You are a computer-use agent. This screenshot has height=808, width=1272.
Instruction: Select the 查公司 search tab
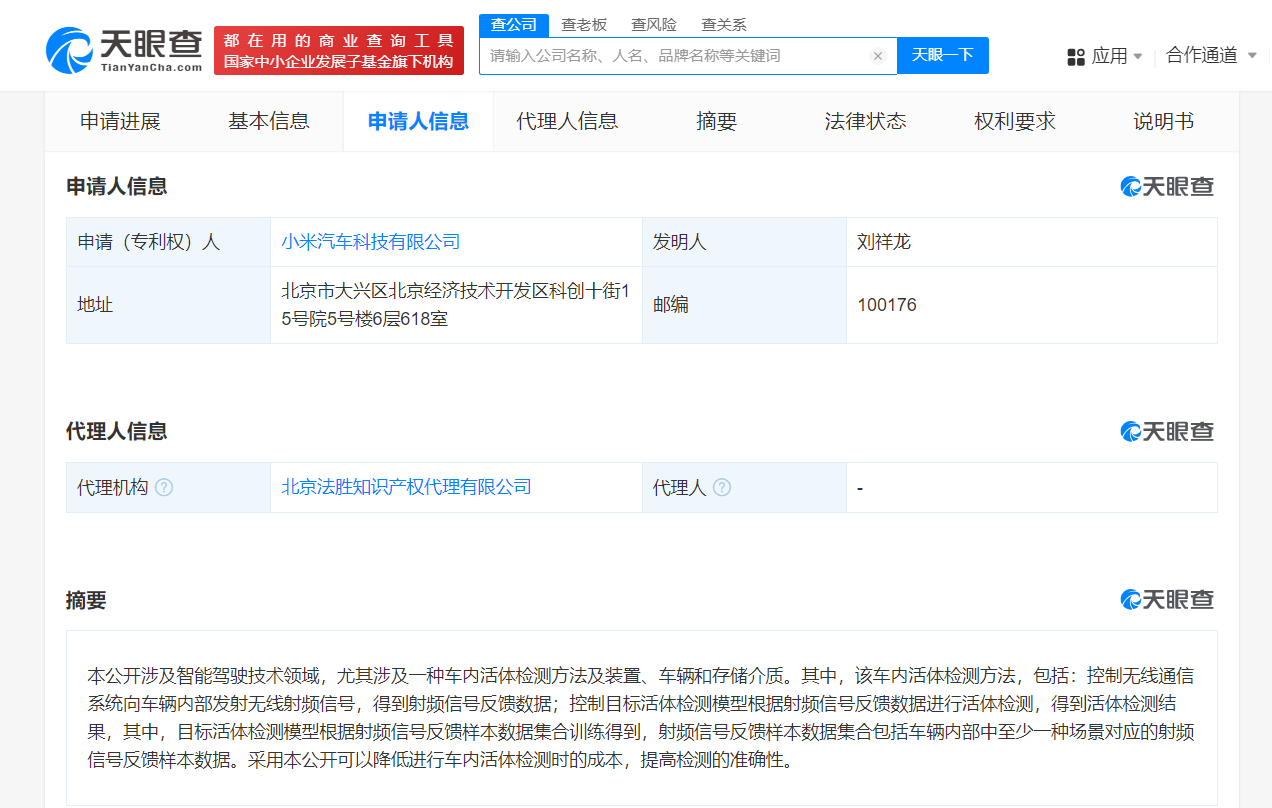point(514,25)
